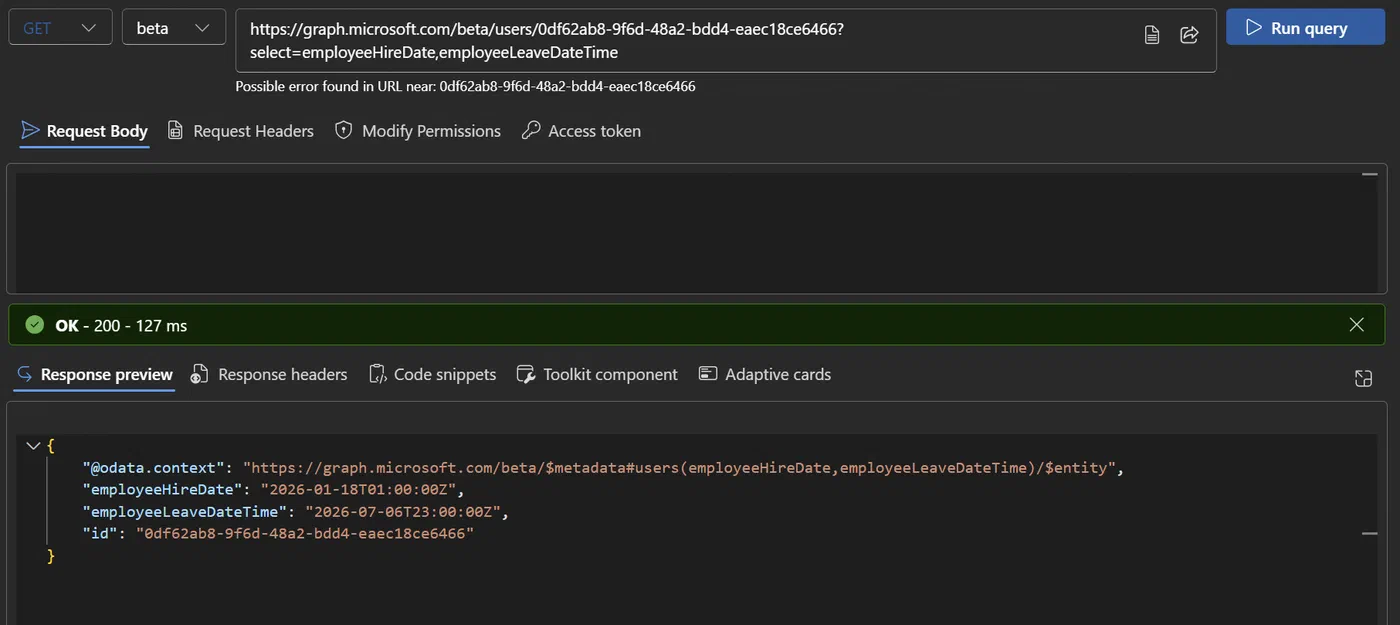Open the beta API version dropdown
Viewport: 1400px width, 625px height.
(174, 28)
